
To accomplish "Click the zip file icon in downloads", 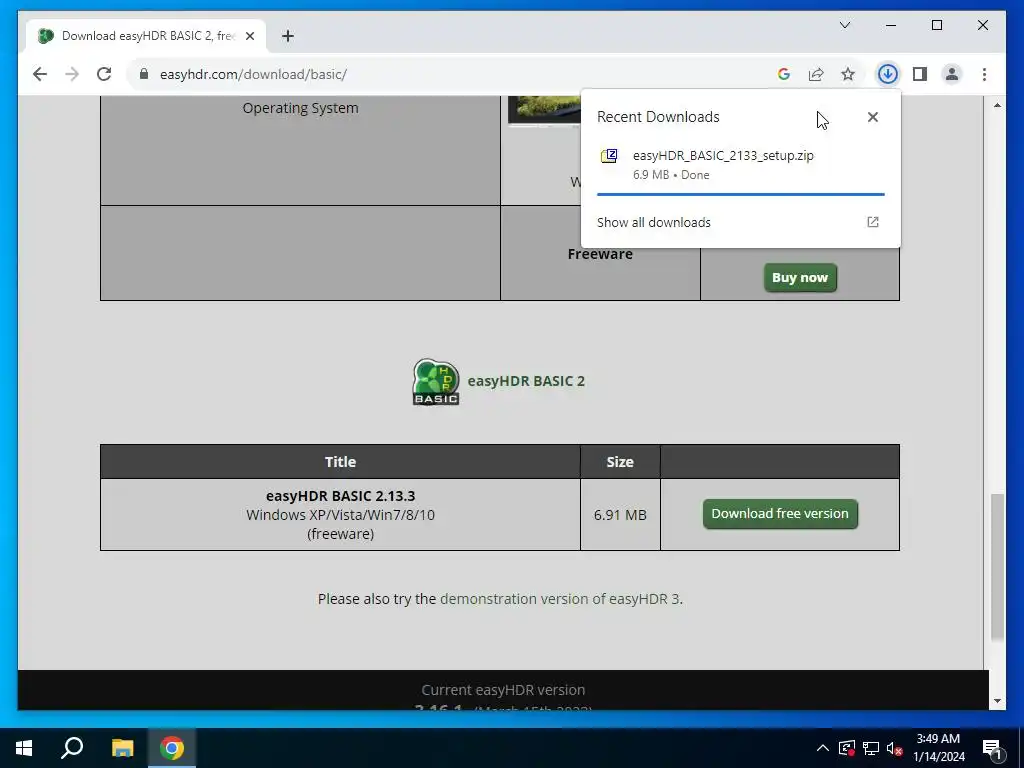I will (609, 156).
